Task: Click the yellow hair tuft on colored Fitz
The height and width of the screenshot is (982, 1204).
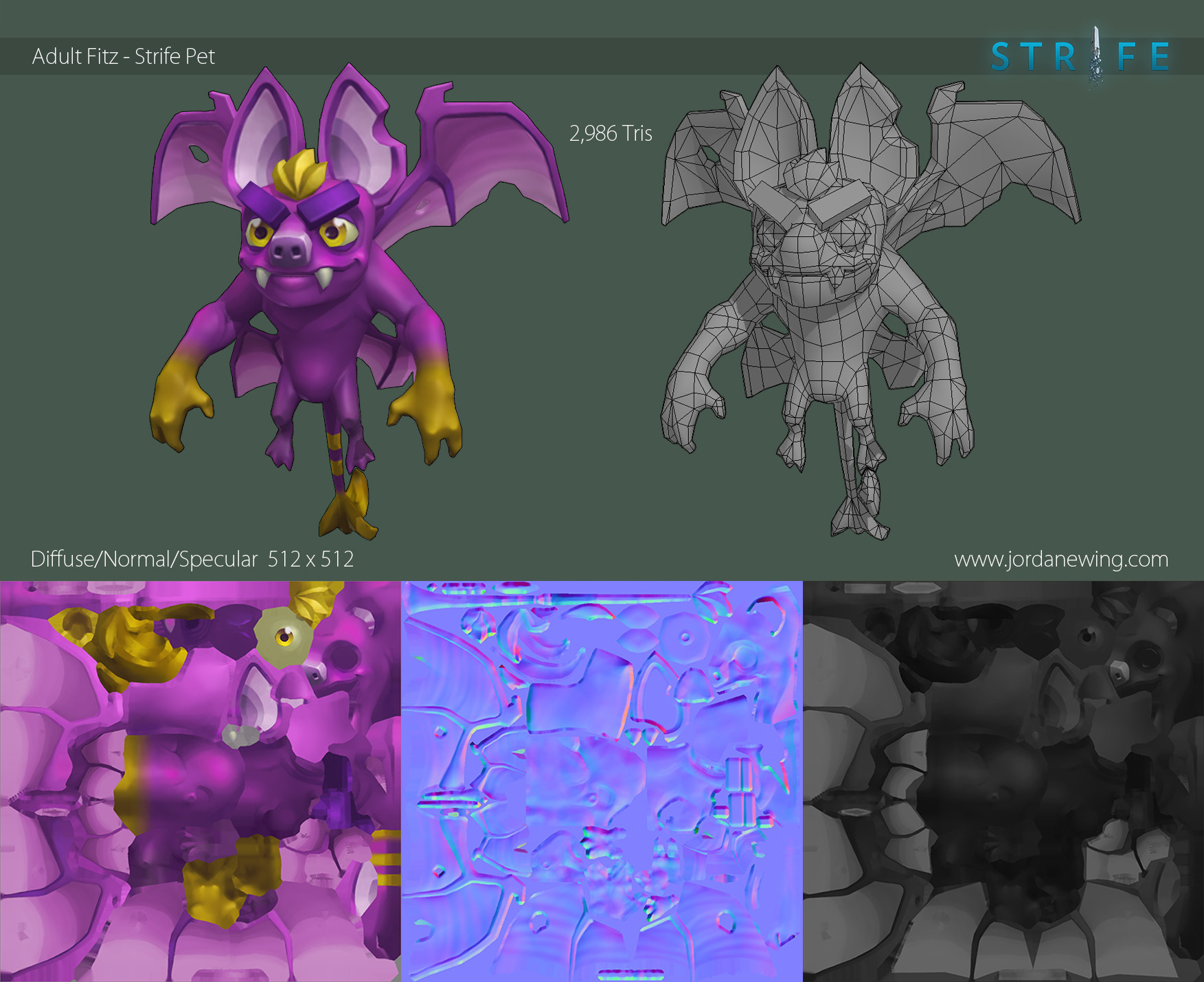Action: coord(296,172)
